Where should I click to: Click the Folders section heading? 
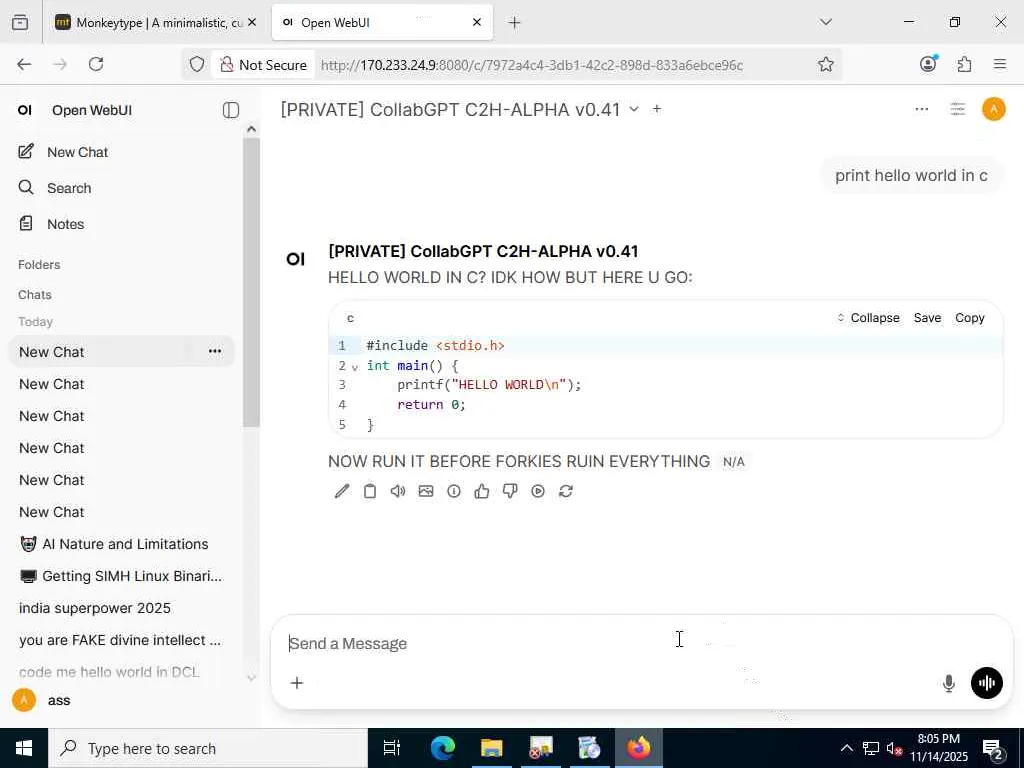(39, 264)
